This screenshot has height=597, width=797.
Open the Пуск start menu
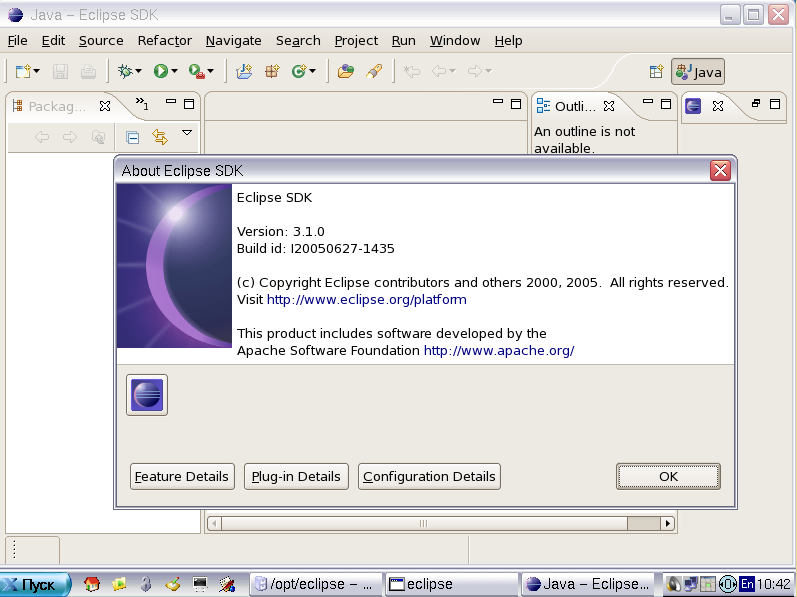tap(35, 584)
